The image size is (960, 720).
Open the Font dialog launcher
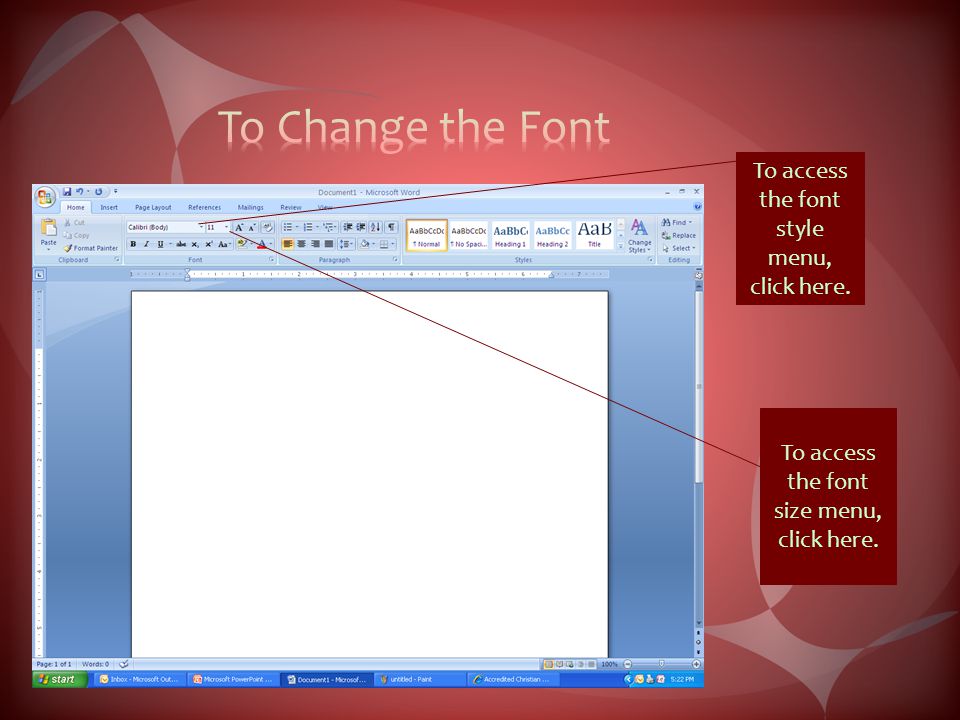click(x=271, y=260)
